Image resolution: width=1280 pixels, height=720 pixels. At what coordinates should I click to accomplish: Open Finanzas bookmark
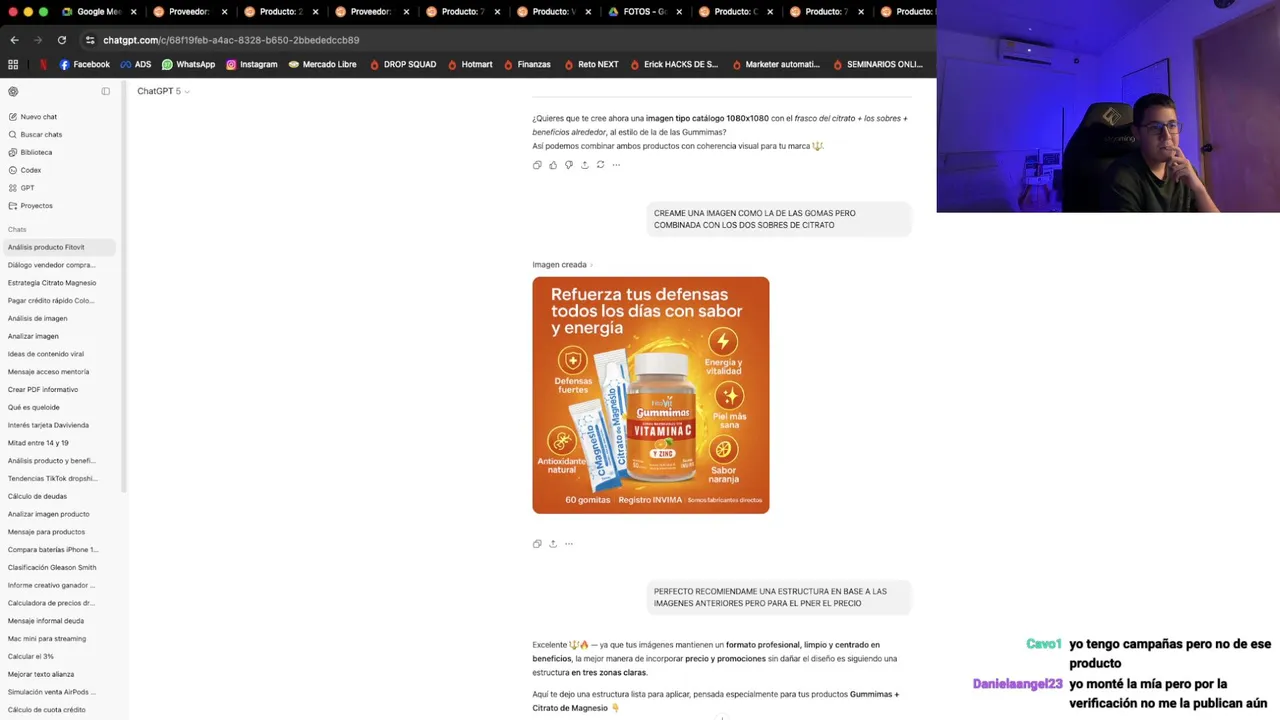527,64
